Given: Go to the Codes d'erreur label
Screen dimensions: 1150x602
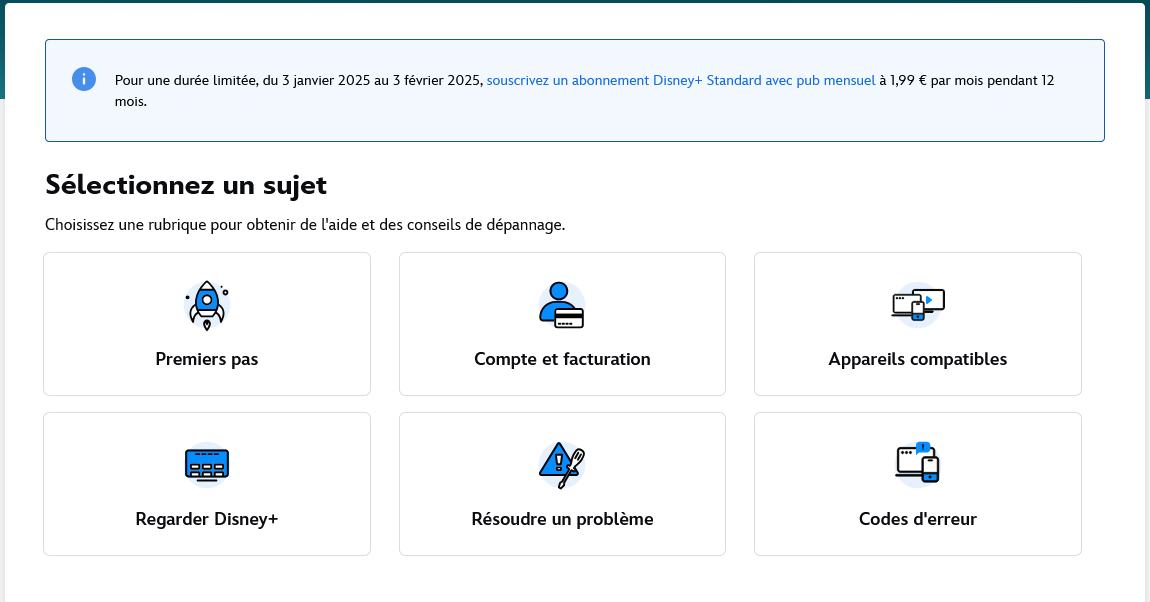Looking at the screenshot, I should [917, 519].
